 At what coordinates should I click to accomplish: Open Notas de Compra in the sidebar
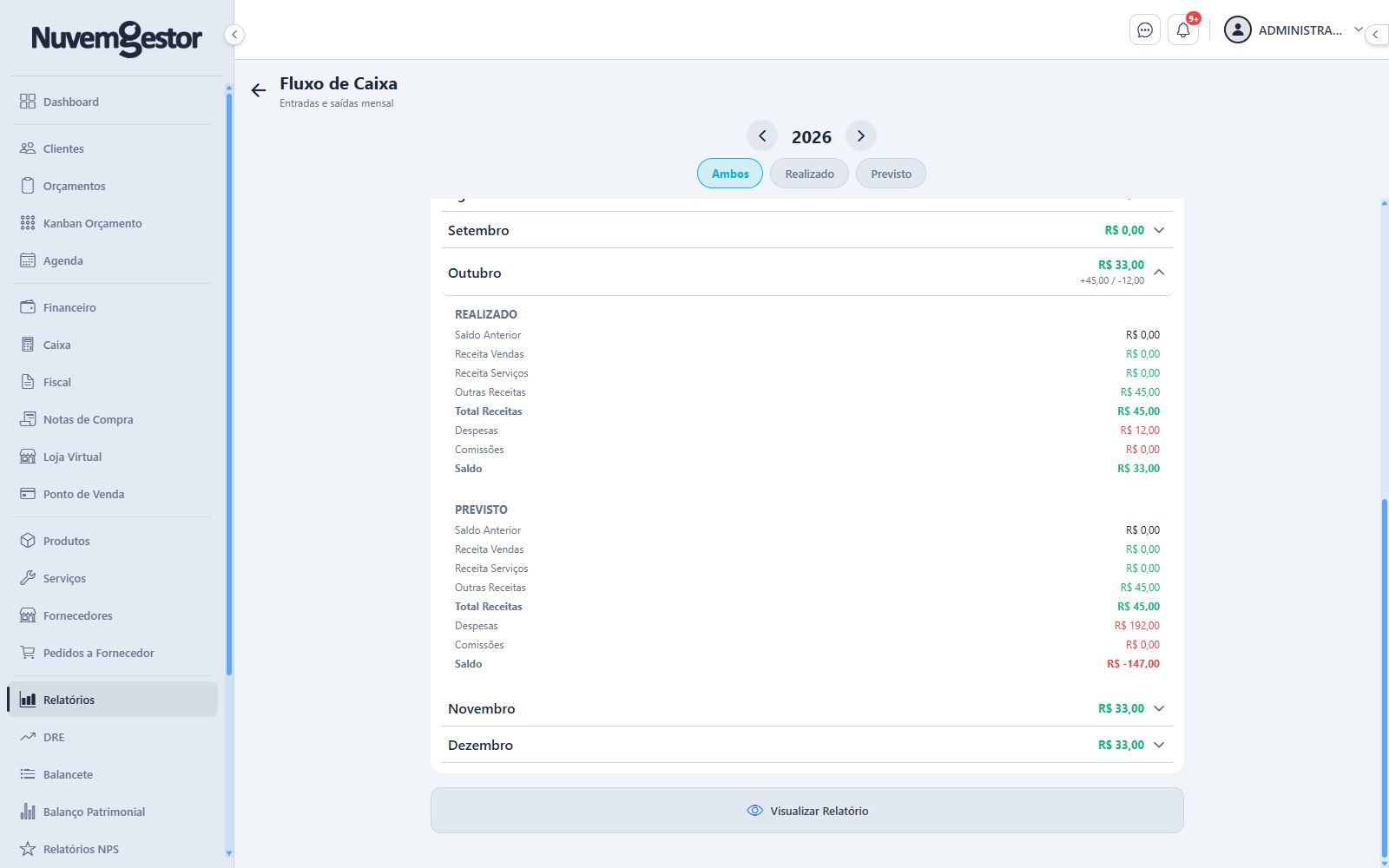pyautogui.click(x=113, y=419)
